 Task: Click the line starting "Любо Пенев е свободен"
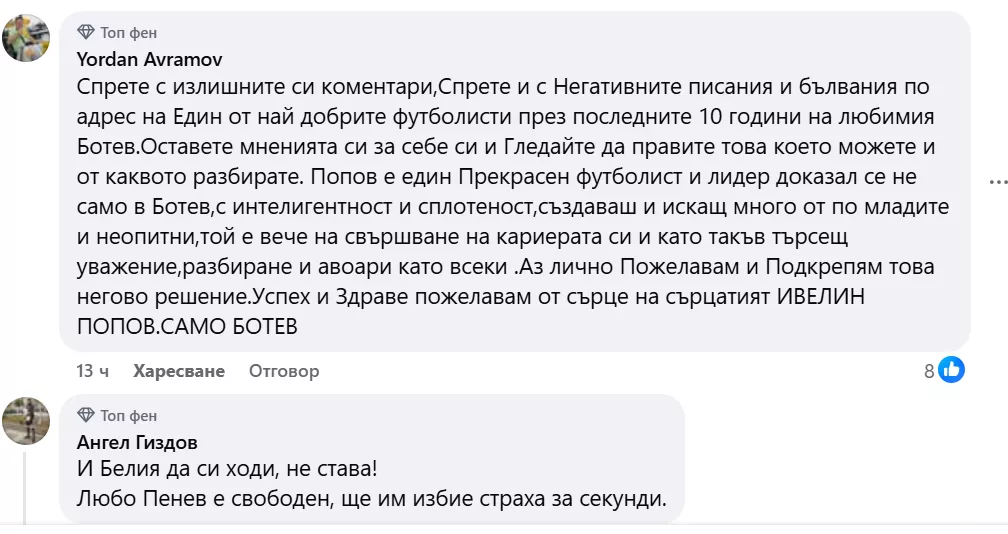pos(371,497)
